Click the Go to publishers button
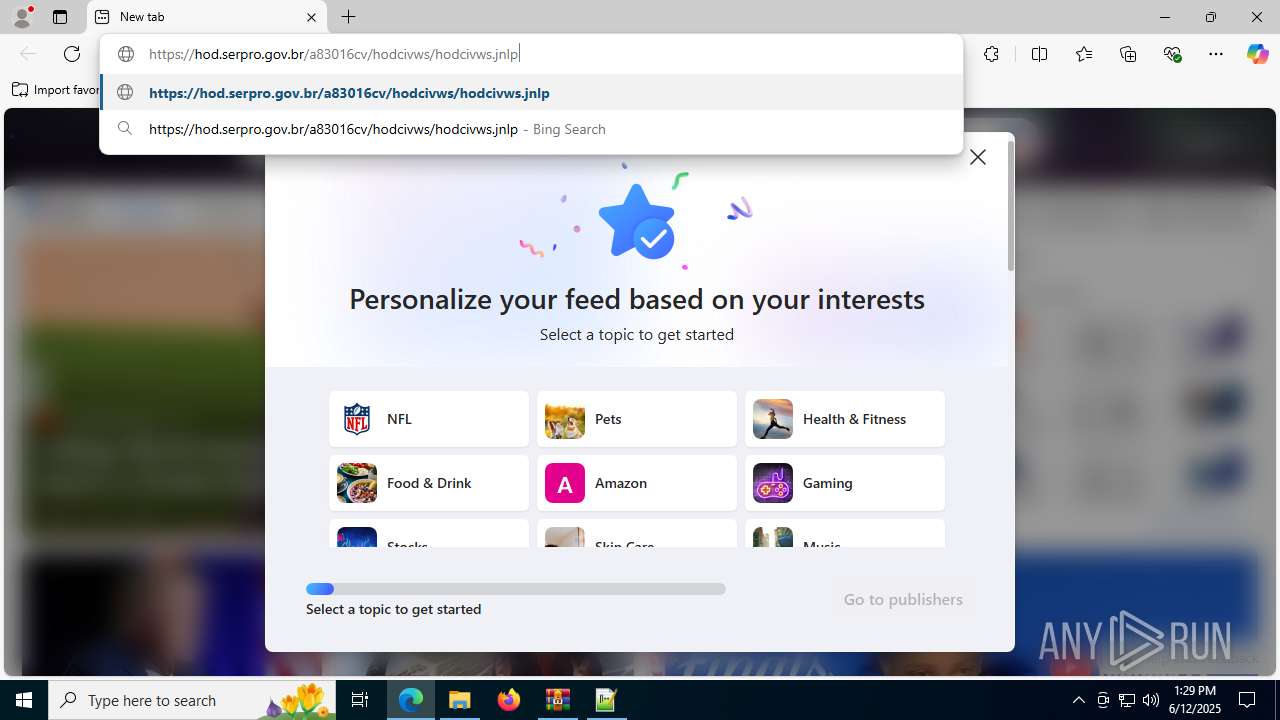The image size is (1280, 720). point(903,599)
